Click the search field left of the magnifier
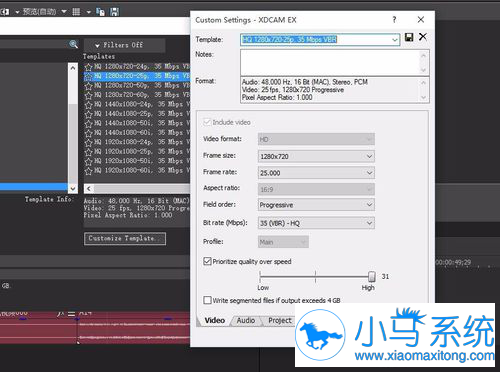Viewport: 500px width, 372px height. click(33, 44)
